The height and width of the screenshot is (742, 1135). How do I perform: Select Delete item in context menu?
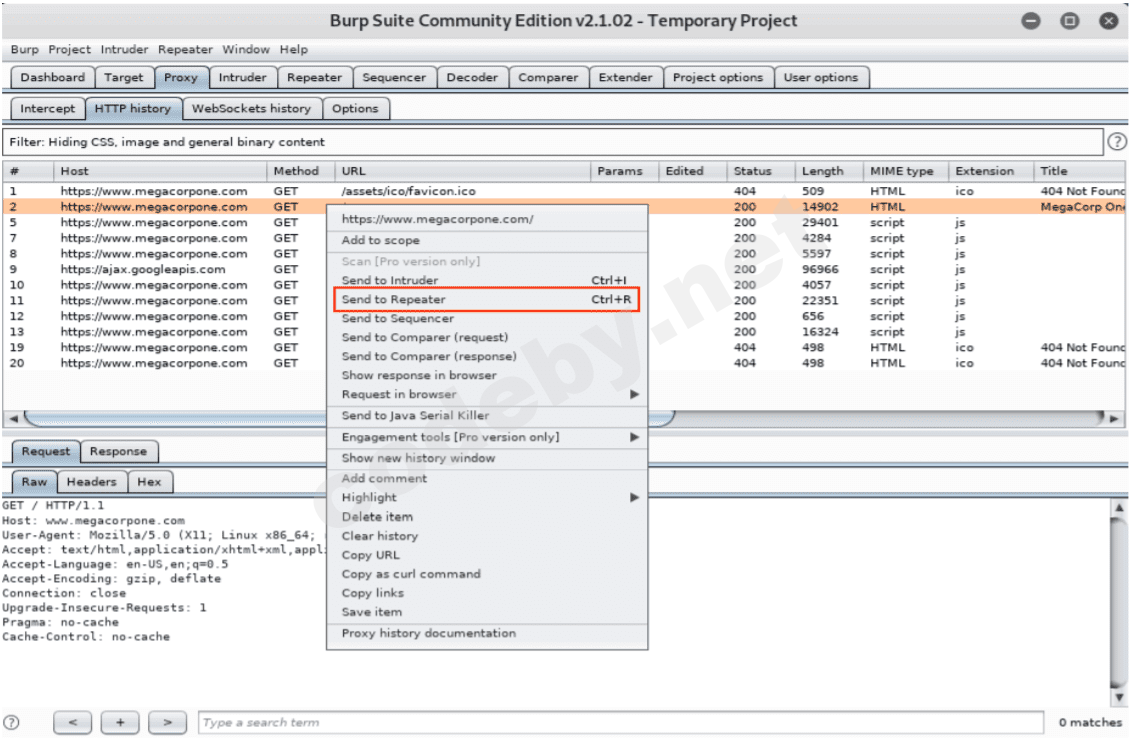click(x=486, y=516)
